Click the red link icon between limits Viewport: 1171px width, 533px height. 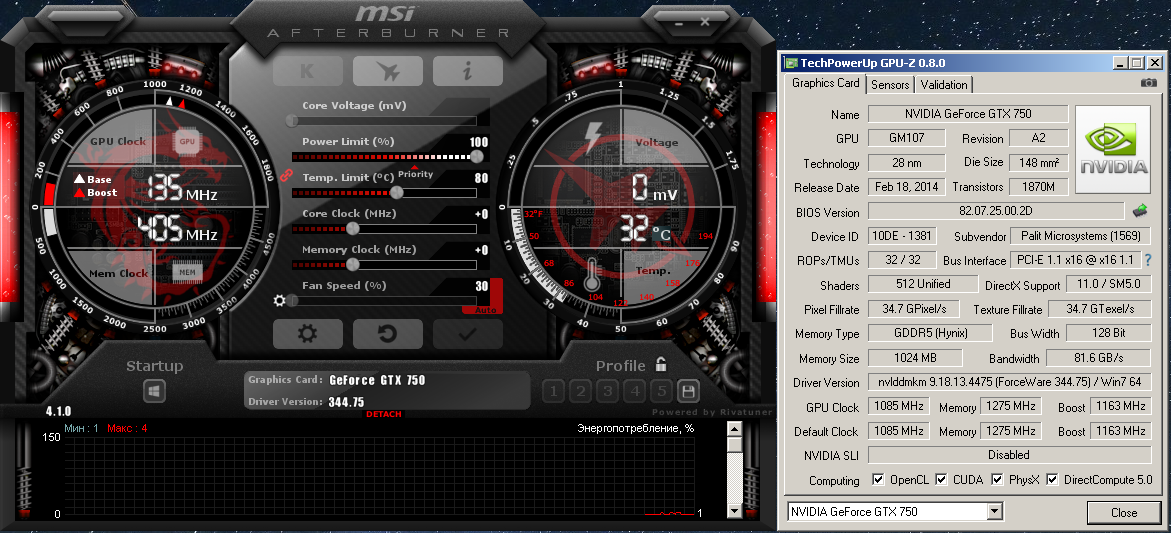284,176
